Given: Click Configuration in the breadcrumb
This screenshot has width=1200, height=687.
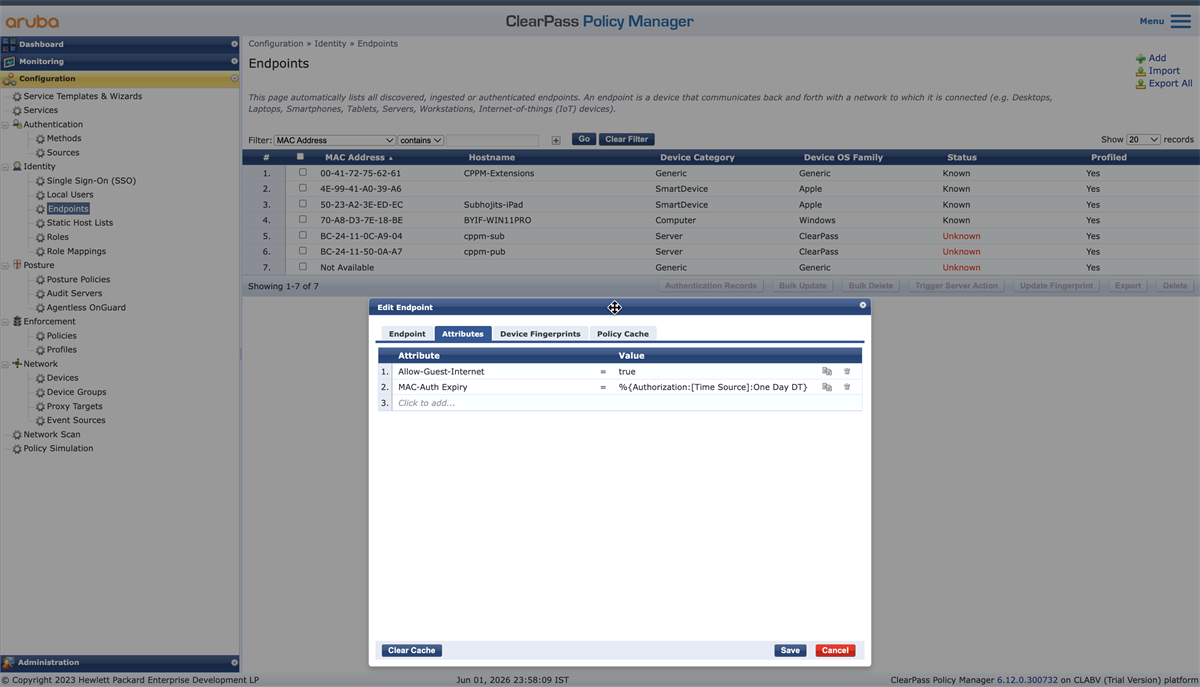Looking at the screenshot, I should point(276,44).
